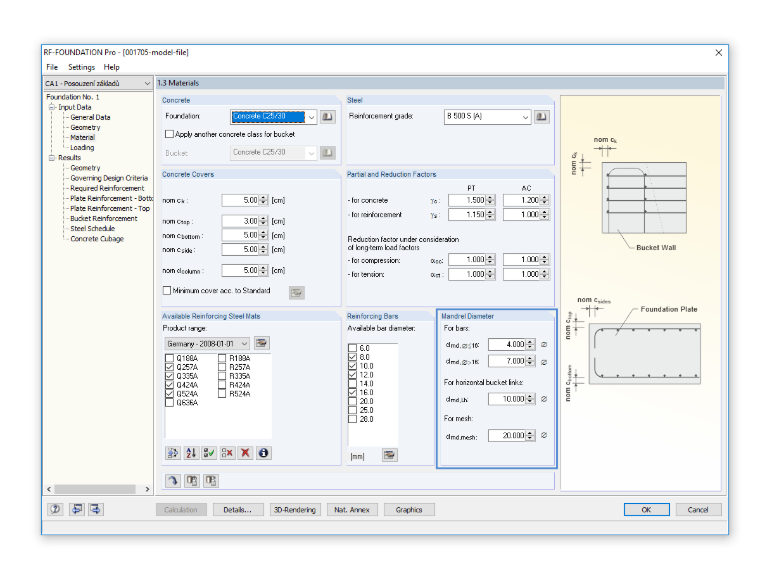Toggle Minimum cover acc. to Standard

point(167,290)
